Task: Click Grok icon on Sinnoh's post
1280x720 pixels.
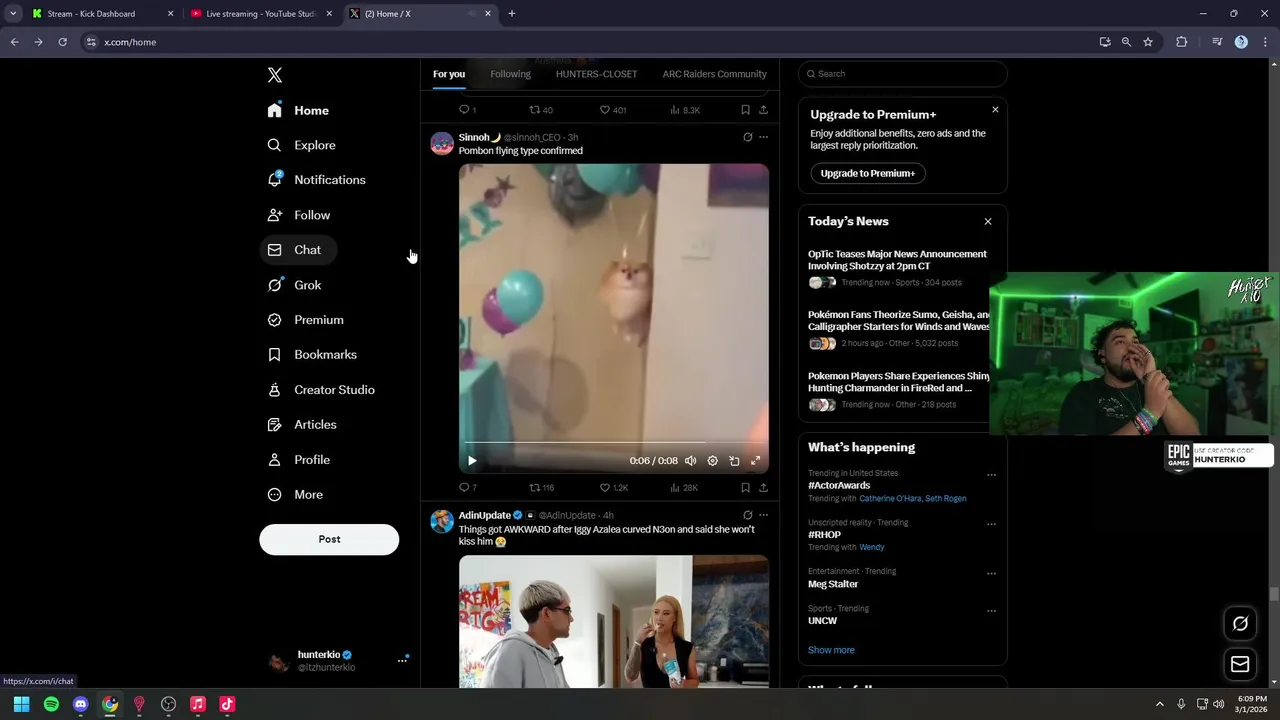Action: point(747,137)
